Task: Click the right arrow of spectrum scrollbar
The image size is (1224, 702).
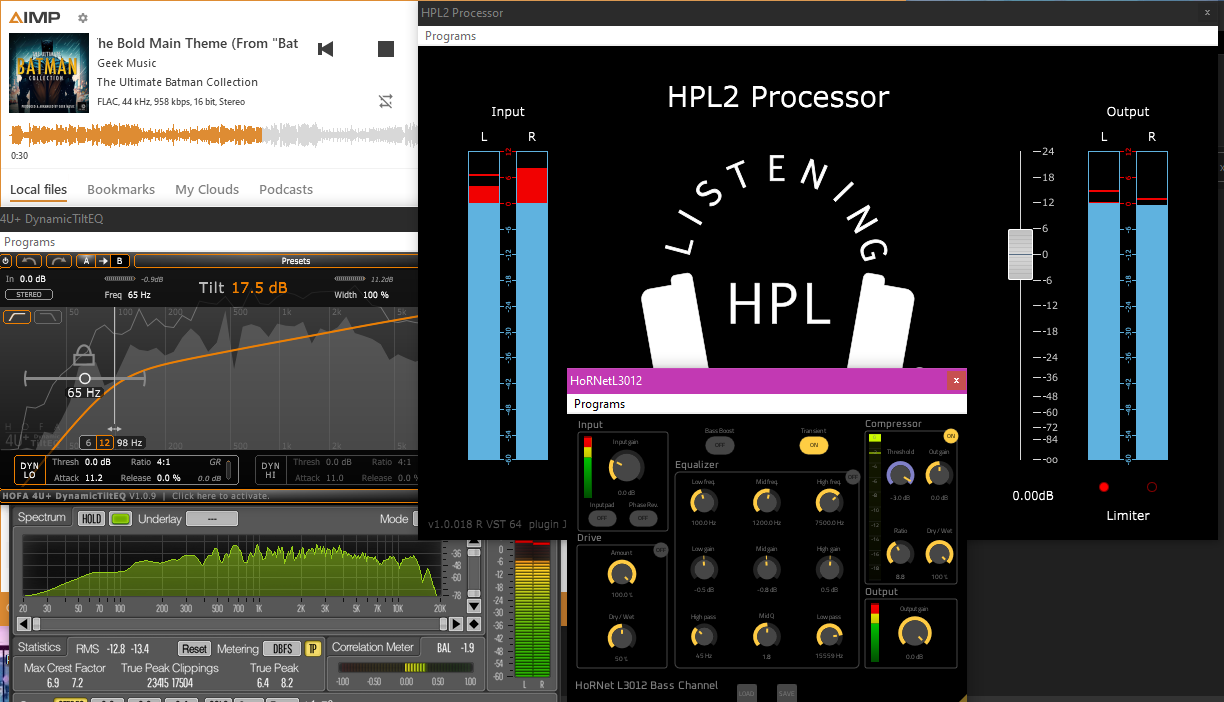Action: pyautogui.click(x=457, y=624)
